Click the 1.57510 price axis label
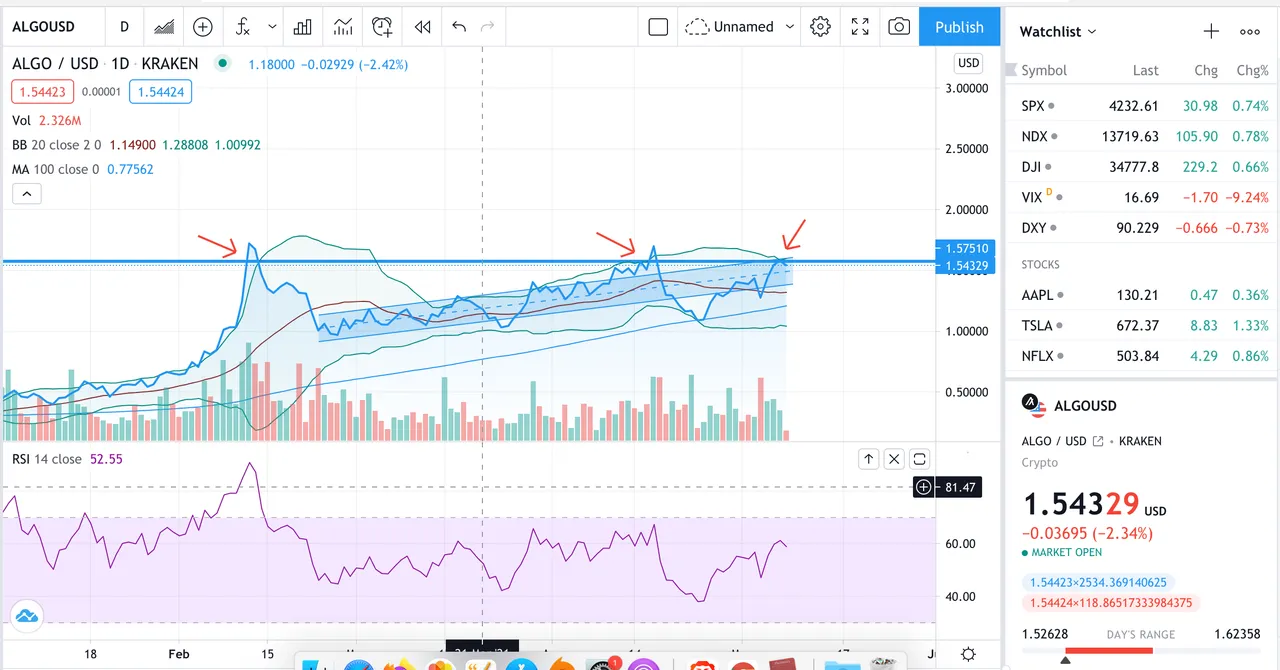Screen dimensions: 1280x670 [x=966, y=248]
